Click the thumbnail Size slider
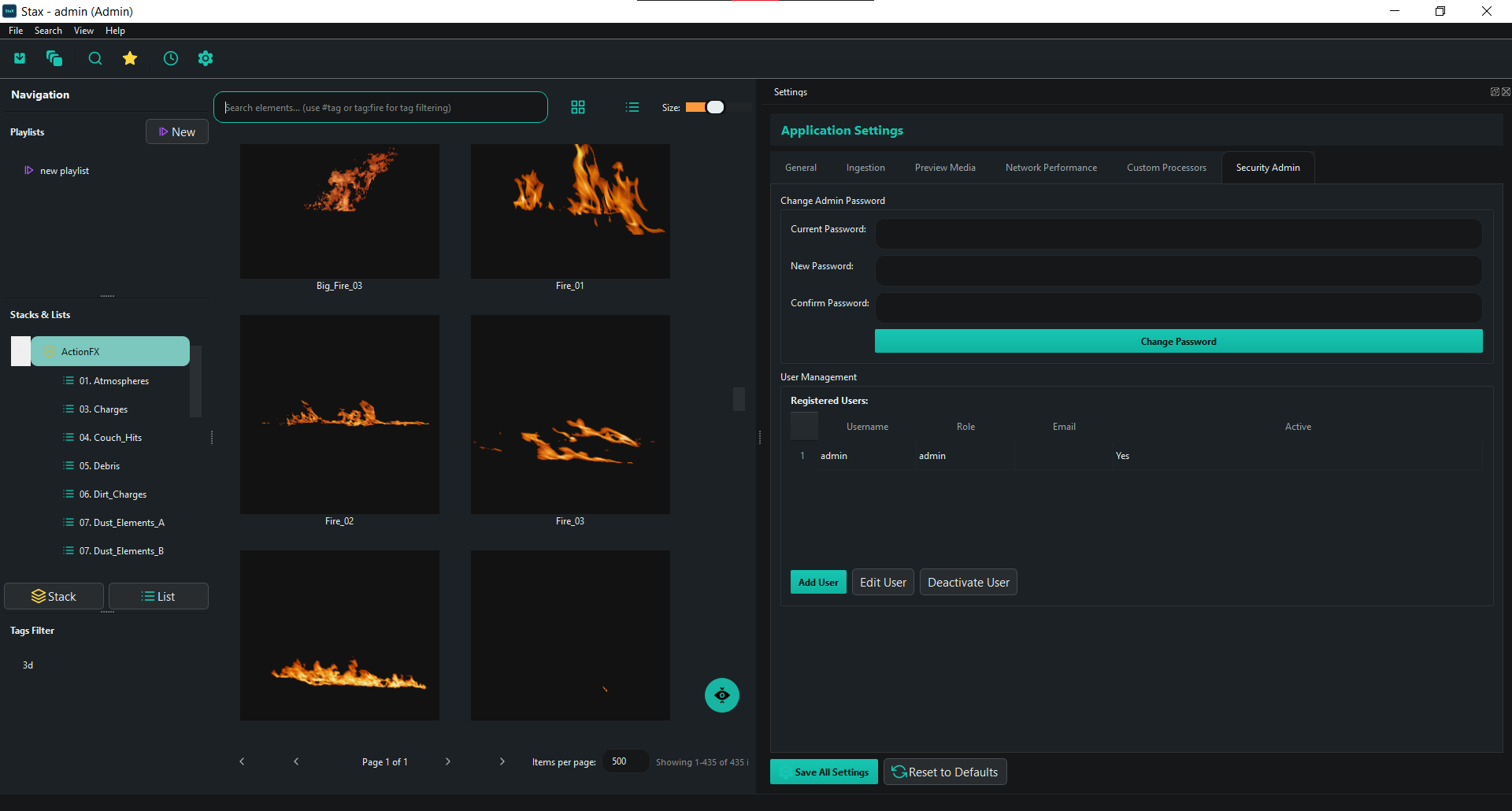Image resolution: width=1512 pixels, height=811 pixels. pos(705,107)
